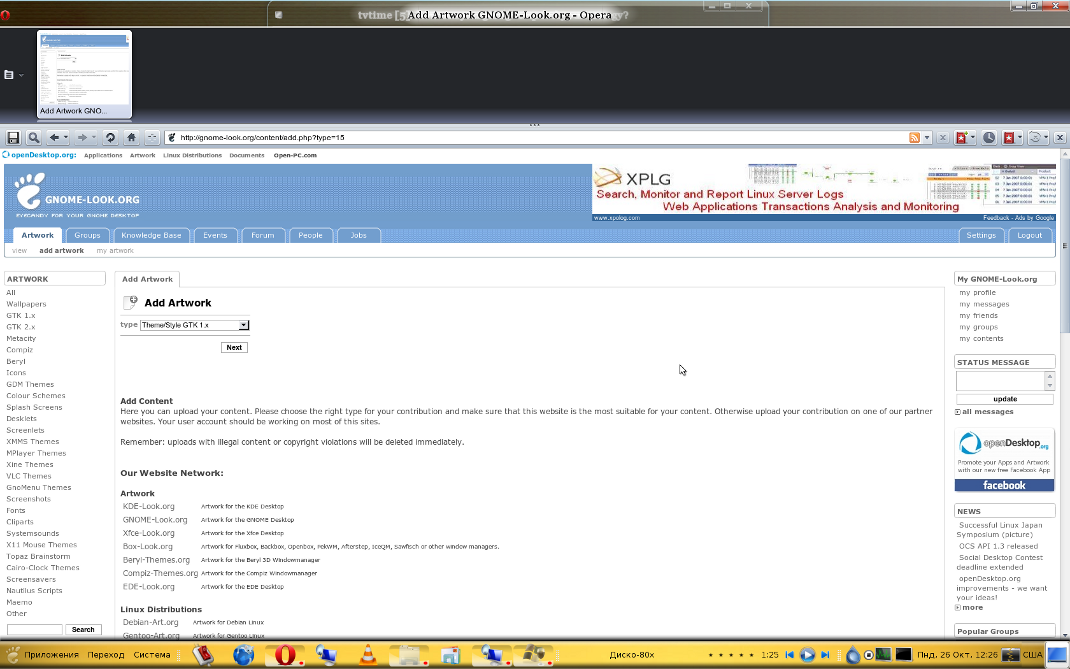Click the Opera panel toggle icon at far left
This screenshot has width=1070, height=669.
click(9, 74)
